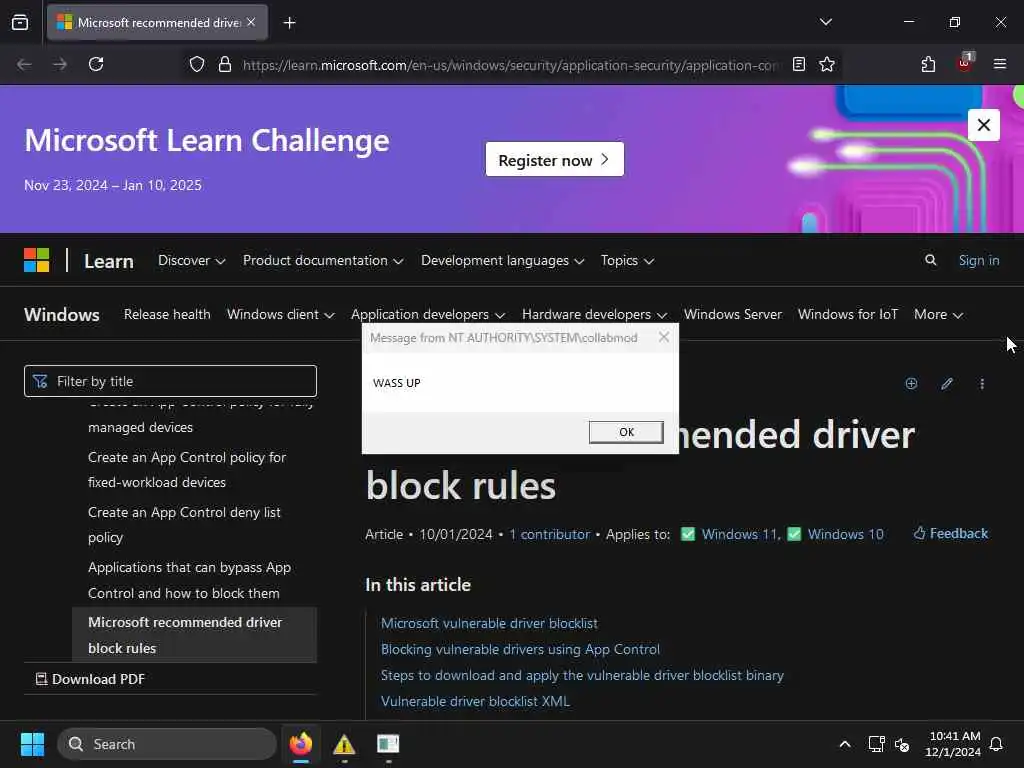Click the add to collection plus icon

click(x=911, y=383)
